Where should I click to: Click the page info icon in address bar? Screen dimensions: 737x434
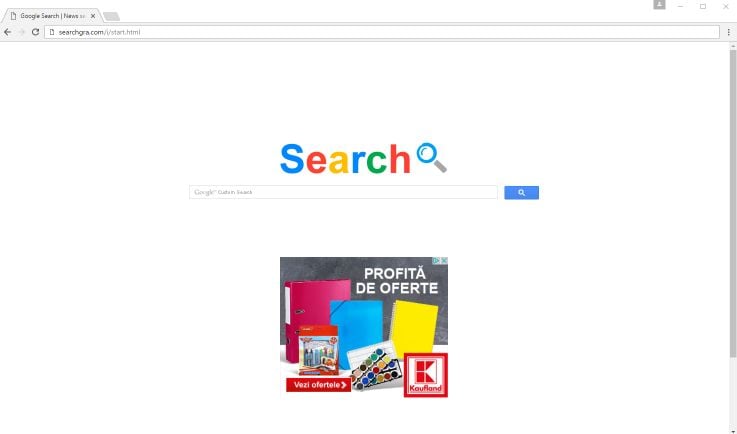pyautogui.click(x=52, y=32)
